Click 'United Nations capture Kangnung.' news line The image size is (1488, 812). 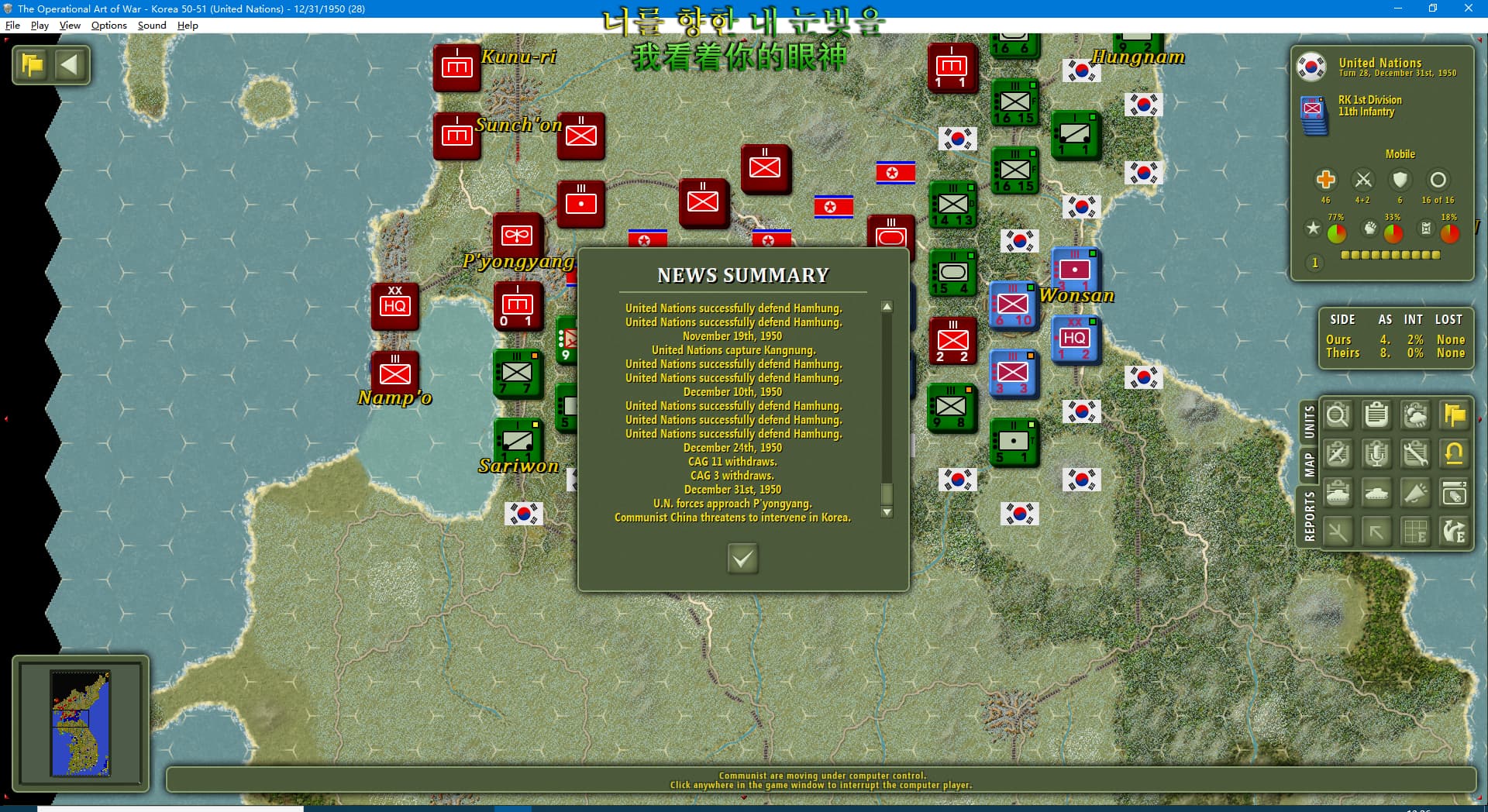pyautogui.click(x=733, y=350)
